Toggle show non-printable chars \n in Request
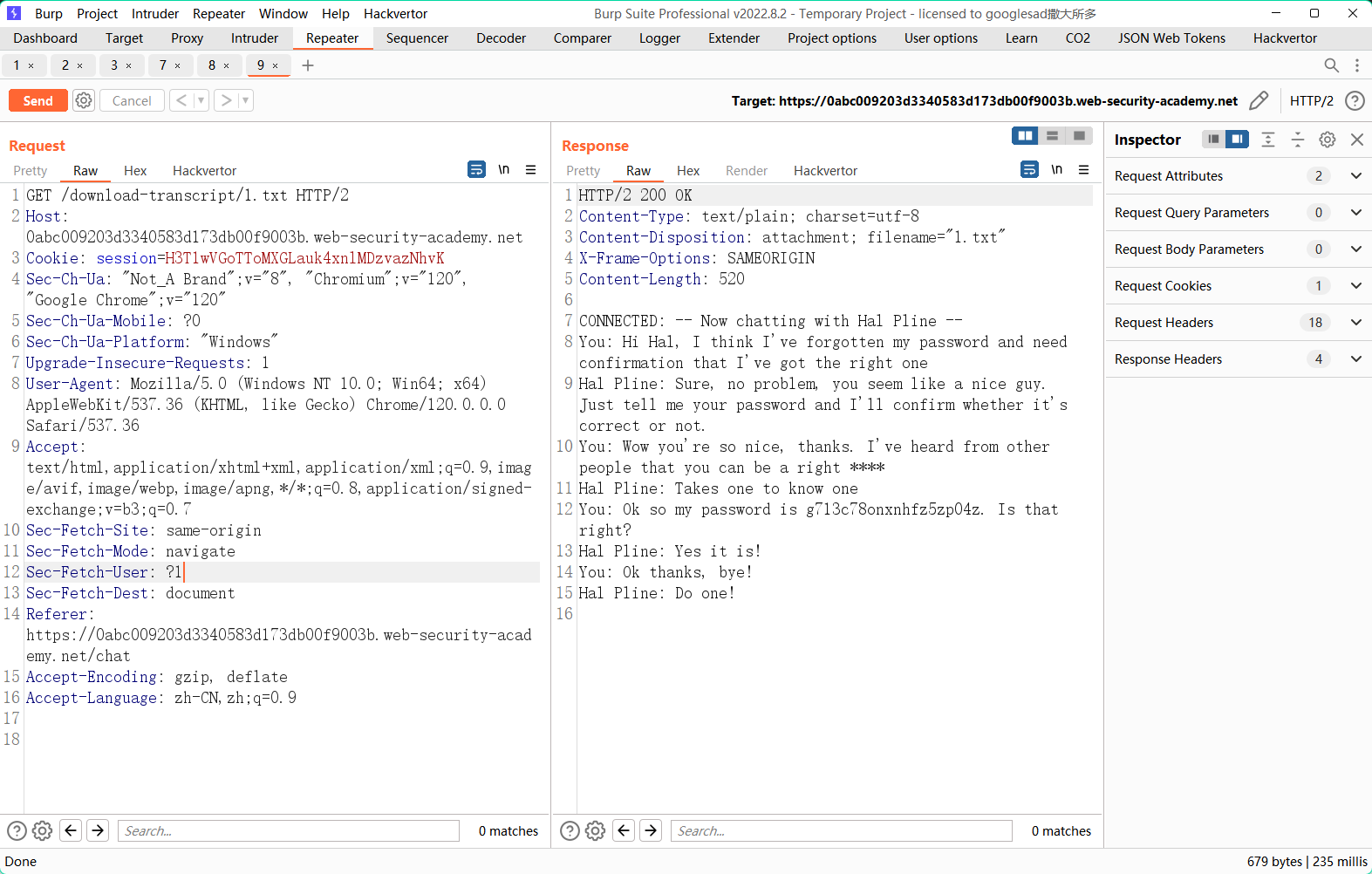This screenshot has width=1372, height=874. click(504, 169)
